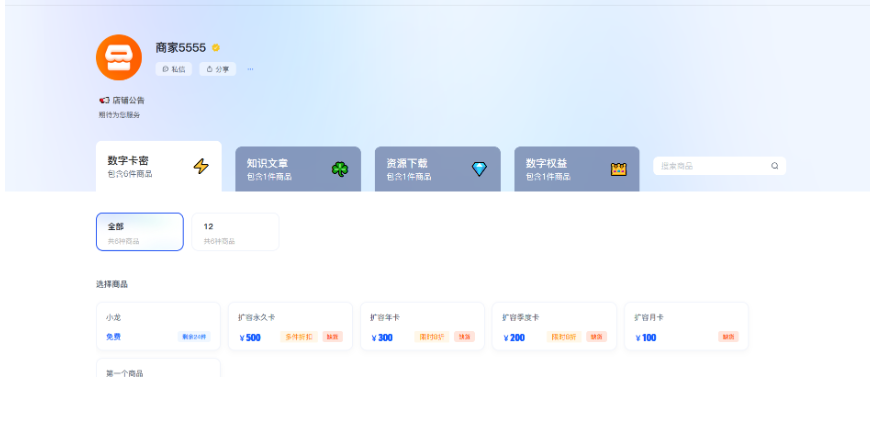This screenshot has width=870, height=429.
Task: Choose the free 小龙 product card
Action: pos(158,327)
